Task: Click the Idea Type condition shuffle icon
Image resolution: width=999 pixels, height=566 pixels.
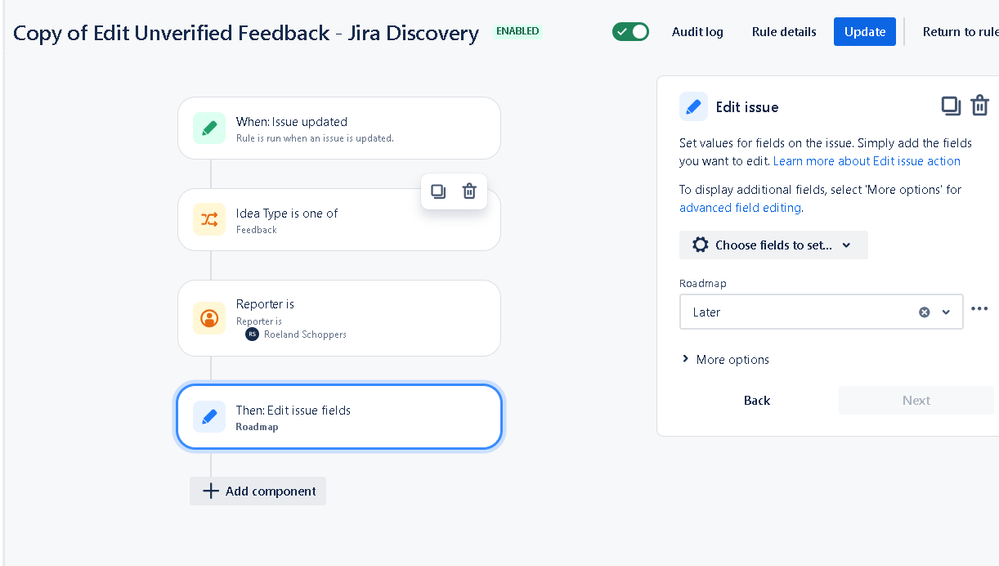Action: [209, 220]
